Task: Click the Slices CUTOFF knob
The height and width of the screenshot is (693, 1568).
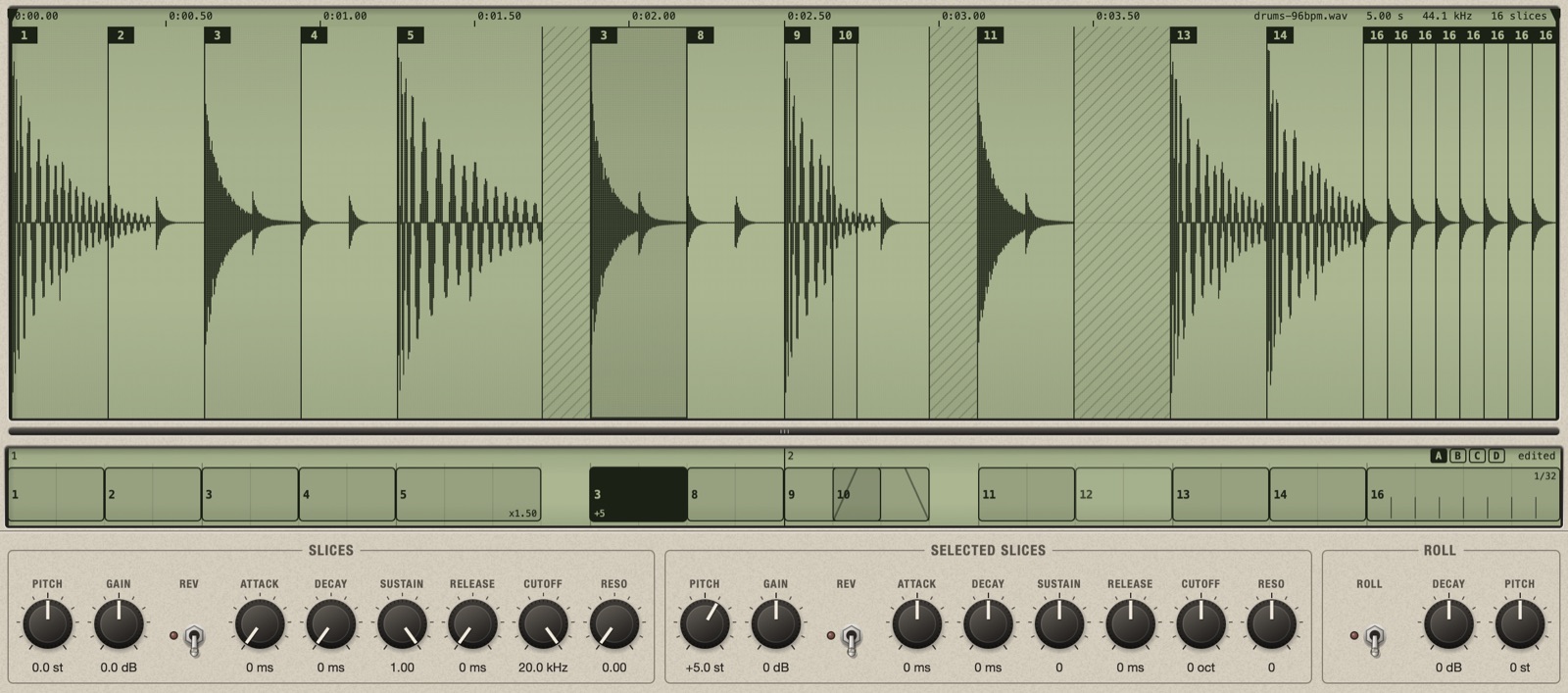Action: click(x=543, y=624)
